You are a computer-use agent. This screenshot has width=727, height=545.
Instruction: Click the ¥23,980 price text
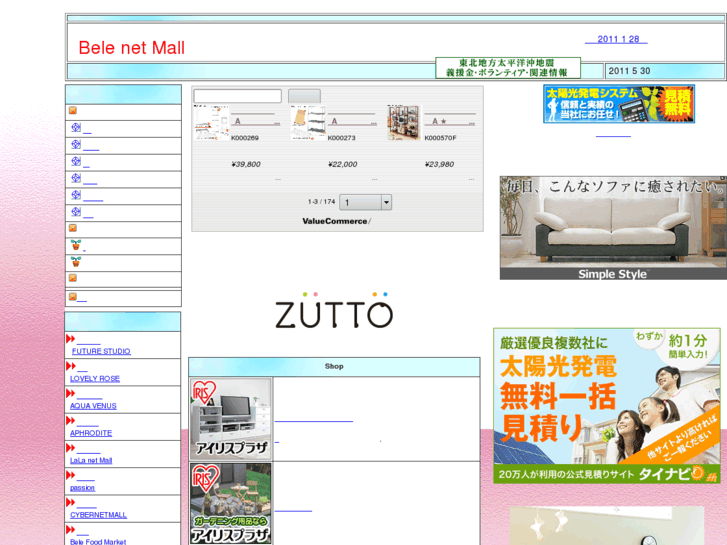click(440, 164)
